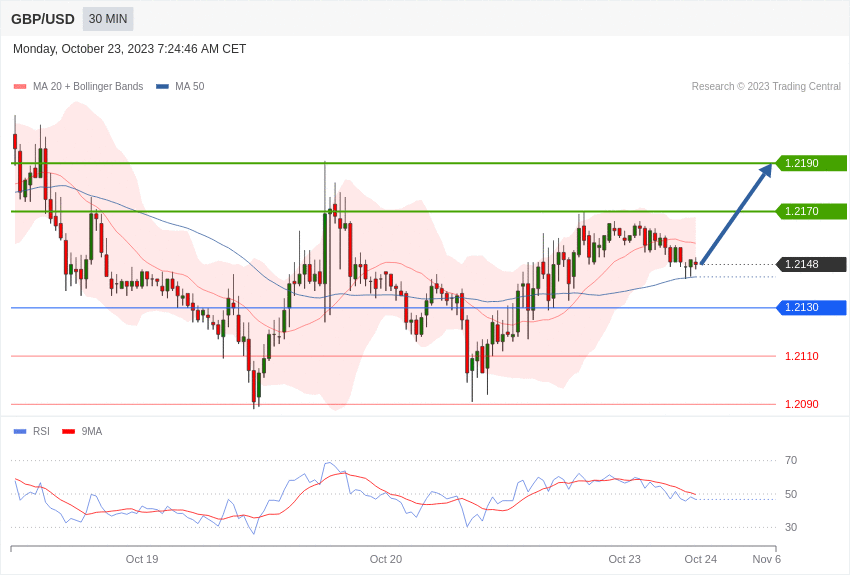Screen dimensions: 850x576
Task: Click the 1.2110 red support label
Action: click(x=802, y=357)
